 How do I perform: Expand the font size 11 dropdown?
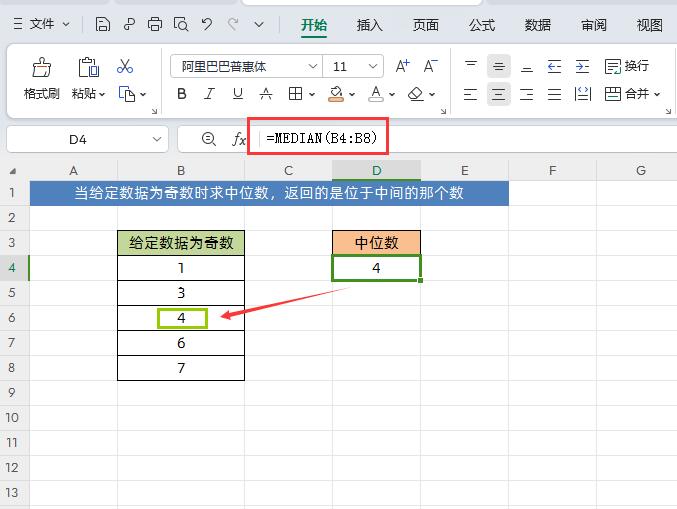(x=373, y=66)
